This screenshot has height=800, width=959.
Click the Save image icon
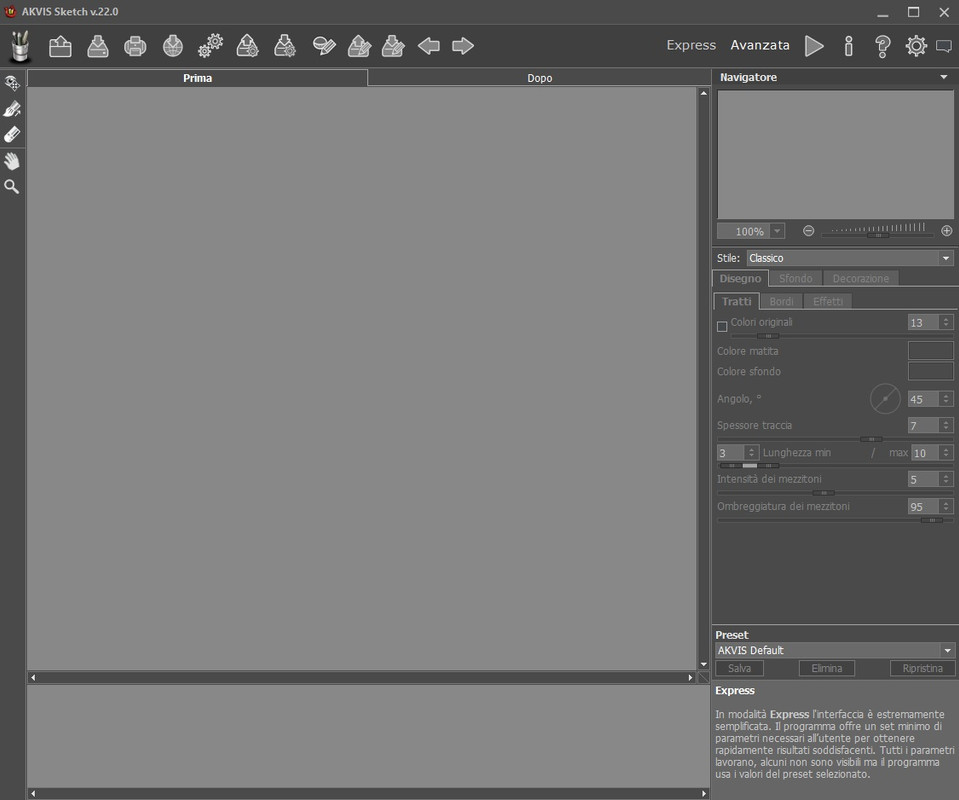coord(98,46)
